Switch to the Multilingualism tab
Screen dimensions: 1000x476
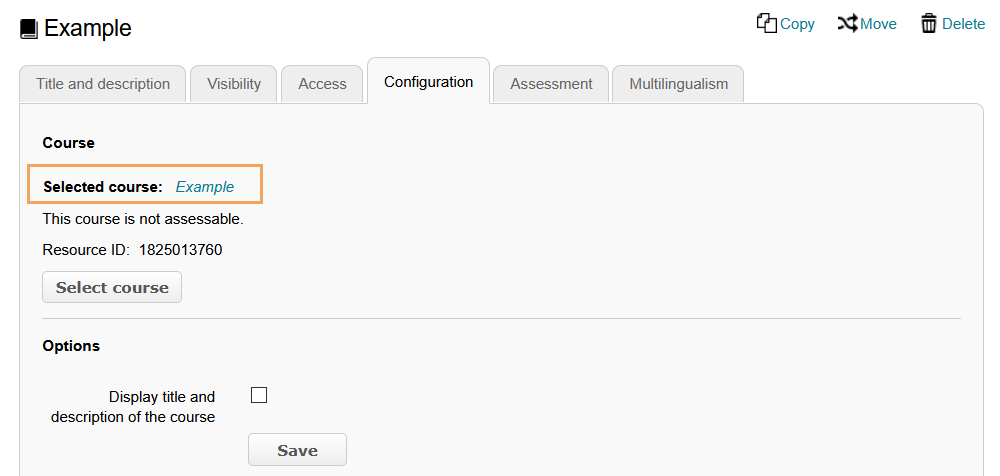[x=678, y=84]
